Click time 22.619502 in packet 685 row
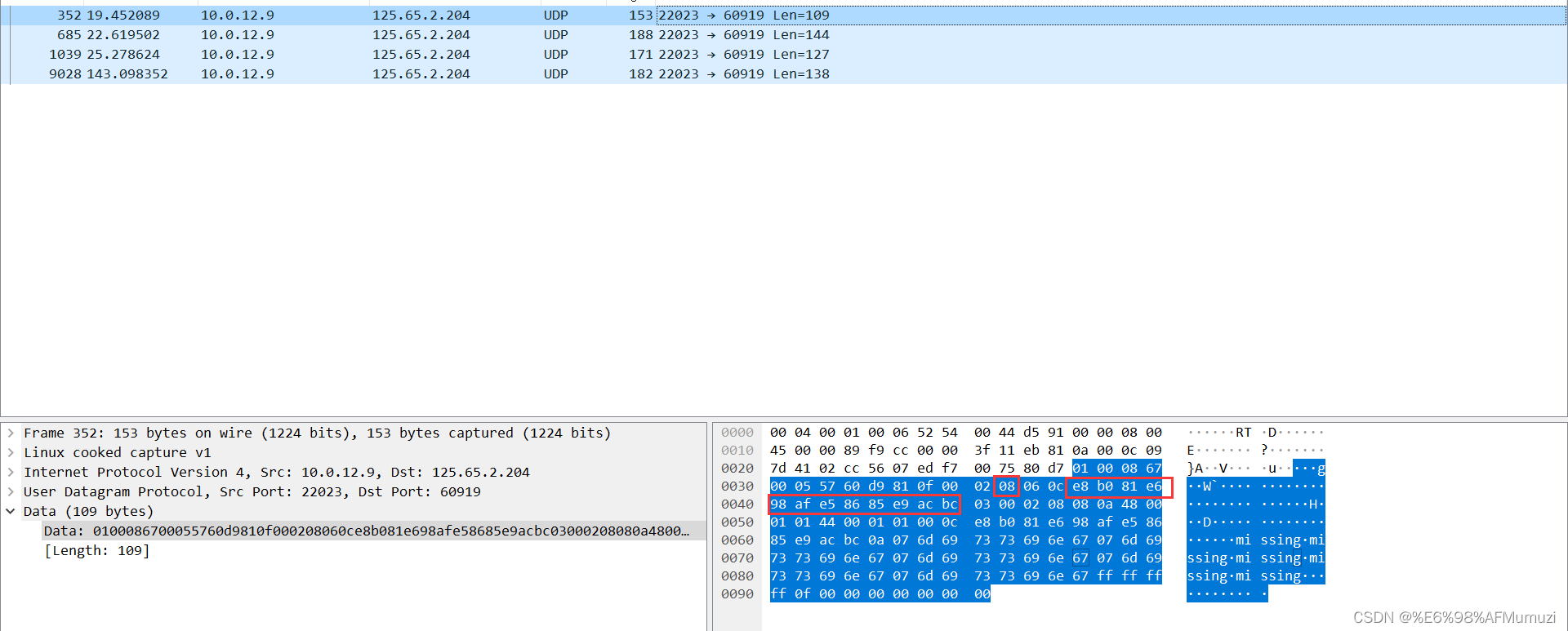1568x631 pixels. (123, 35)
